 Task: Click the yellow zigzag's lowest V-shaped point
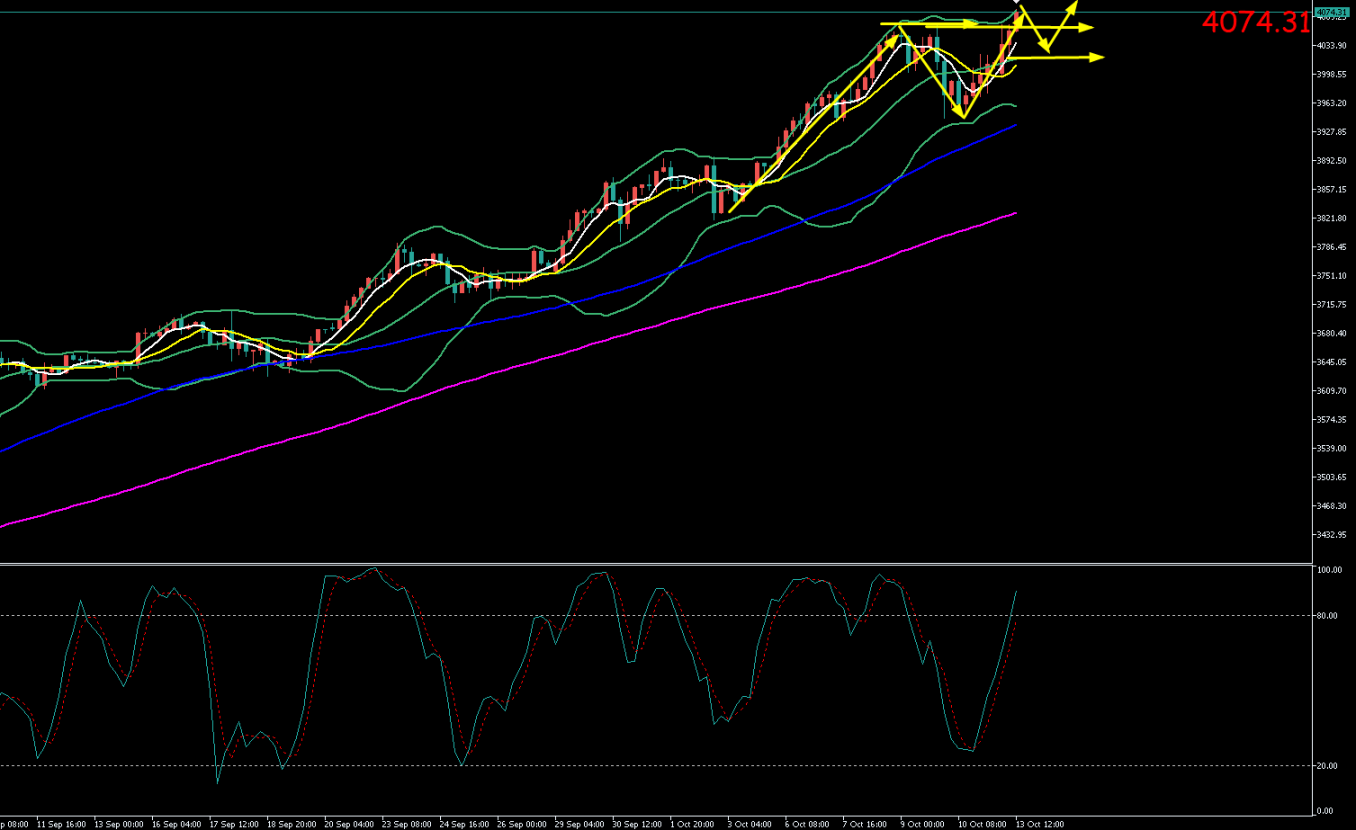click(962, 117)
